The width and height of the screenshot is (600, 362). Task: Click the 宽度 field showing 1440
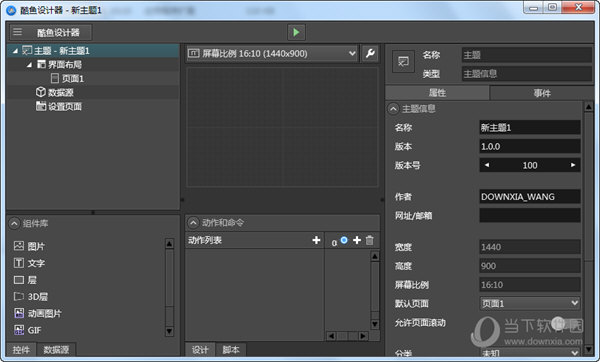click(x=530, y=247)
